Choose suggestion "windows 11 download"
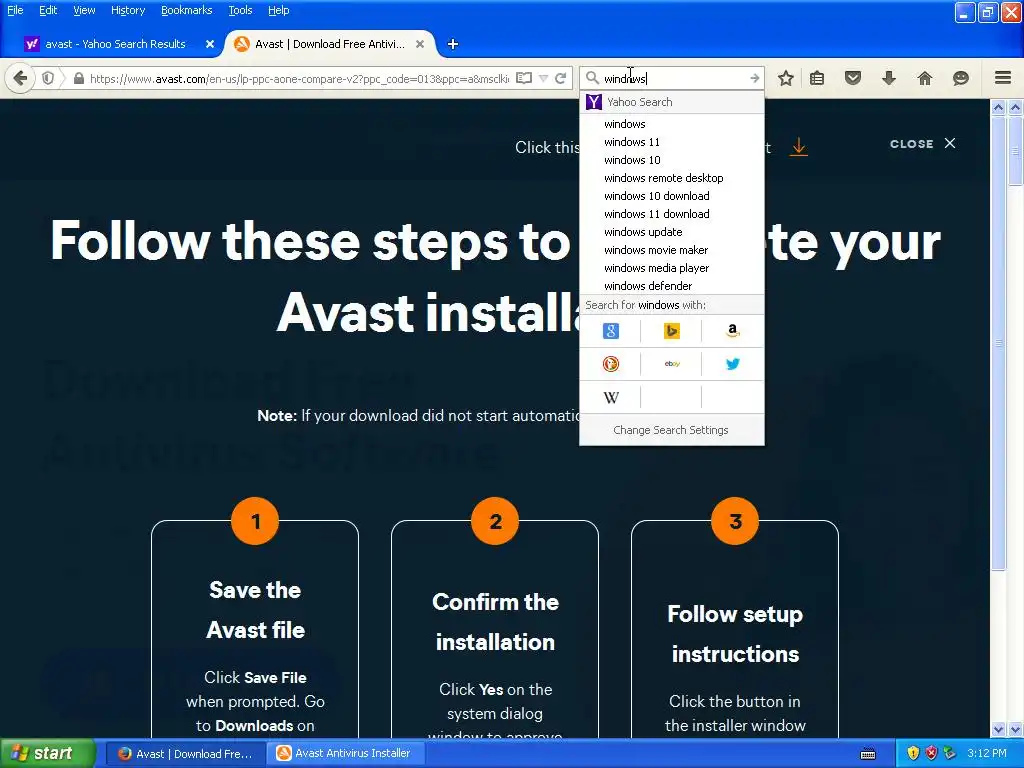1024x768 pixels. click(x=671, y=214)
